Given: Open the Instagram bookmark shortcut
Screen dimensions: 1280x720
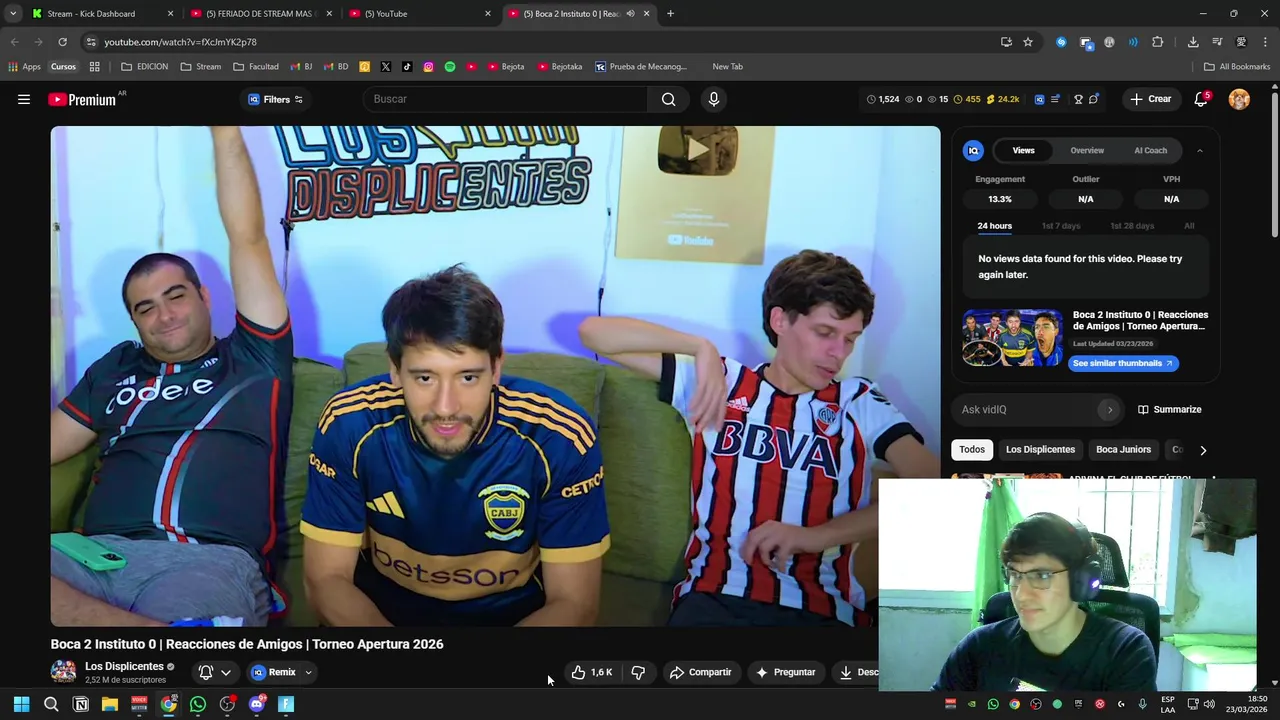Looking at the screenshot, I should coord(428,67).
